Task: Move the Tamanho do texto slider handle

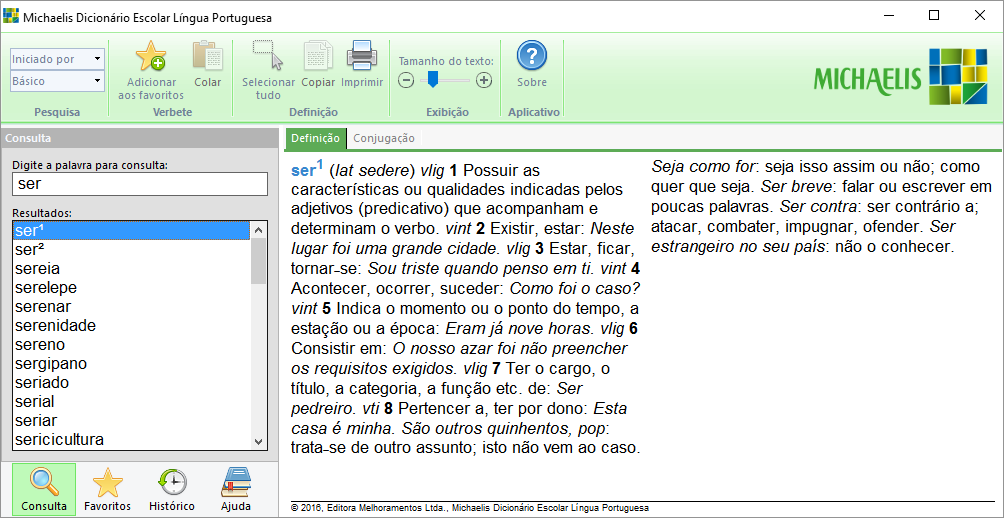Action: coord(433,79)
